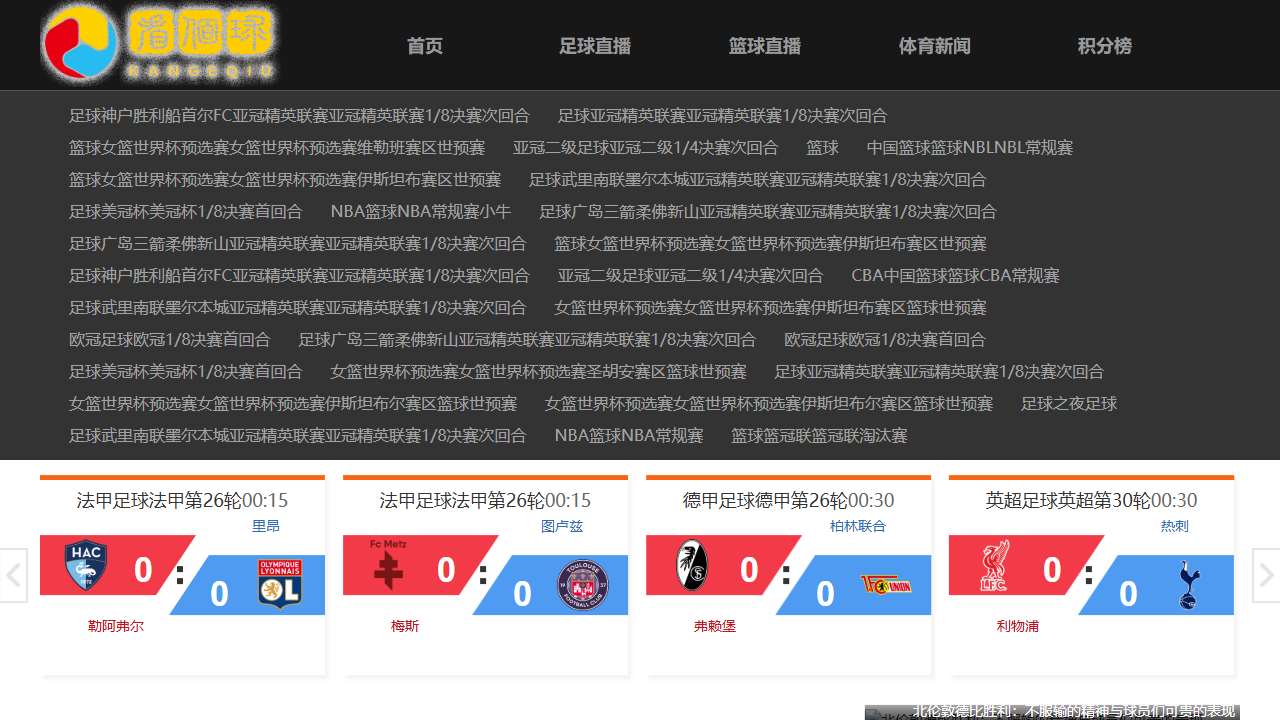This screenshot has height=720, width=1280.
Task: Click the SC Freiburg team crest
Action: [691, 565]
